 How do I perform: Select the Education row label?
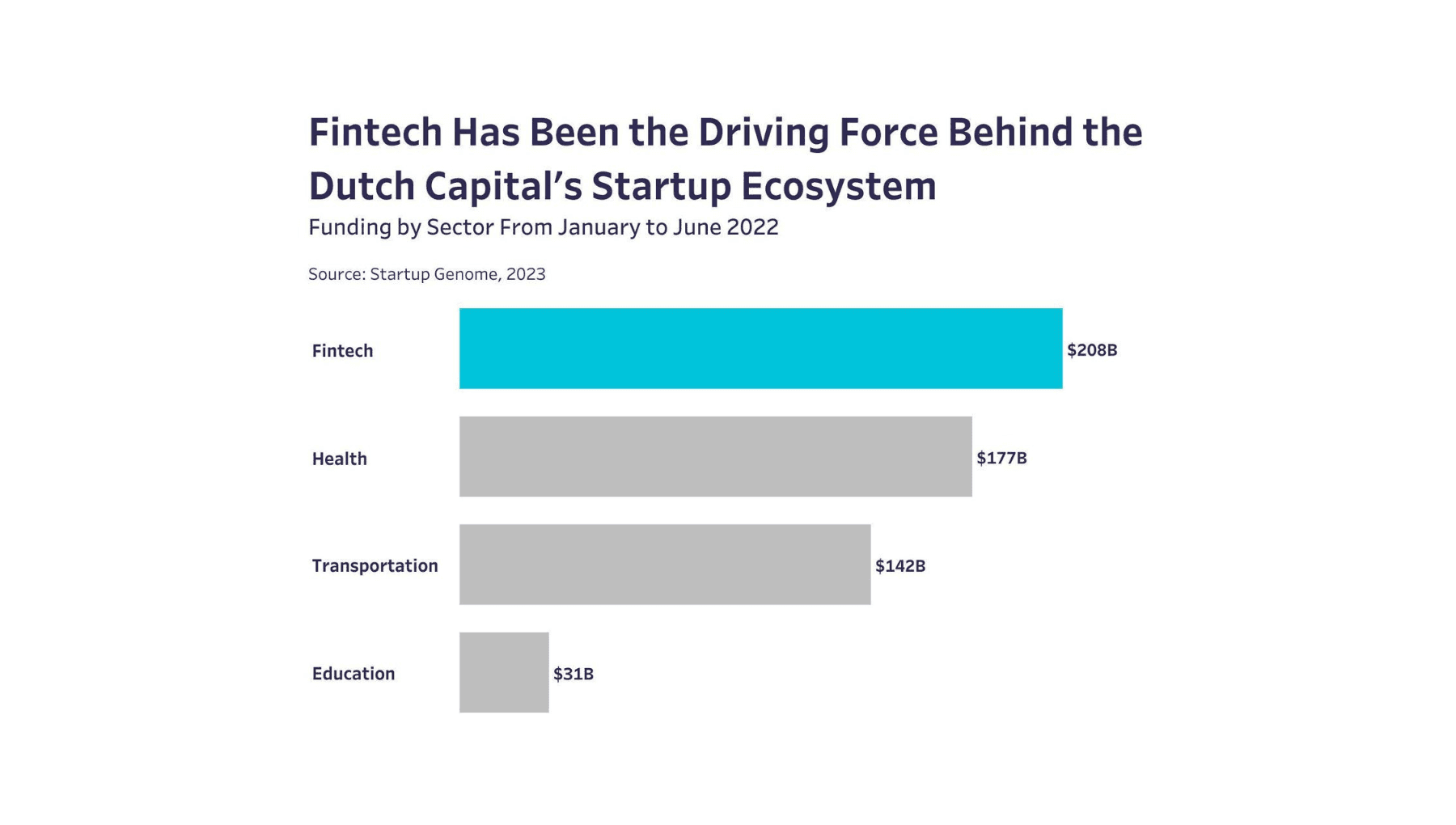(353, 674)
